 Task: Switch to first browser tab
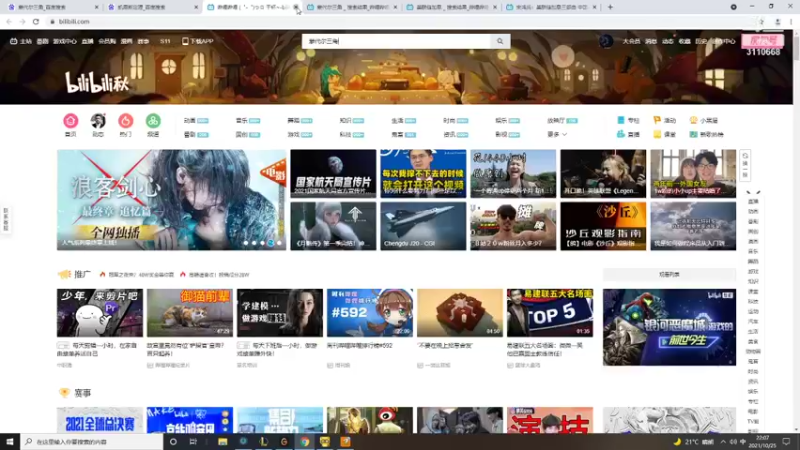pyautogui.click(x=51, y=7)
